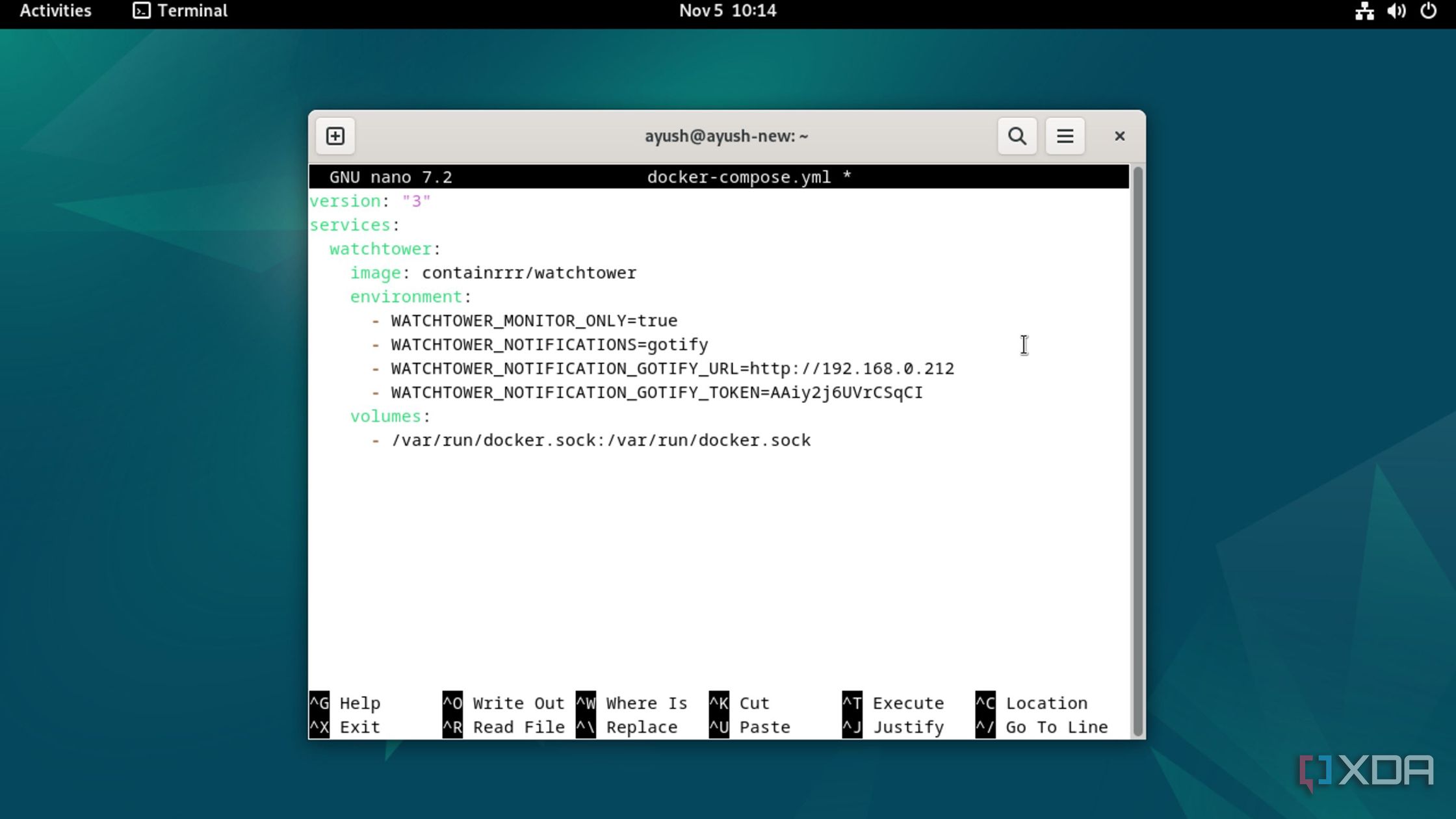This screenshot has width=1456, height=819.
Task: Open the network status icon
Action: 1364,11
